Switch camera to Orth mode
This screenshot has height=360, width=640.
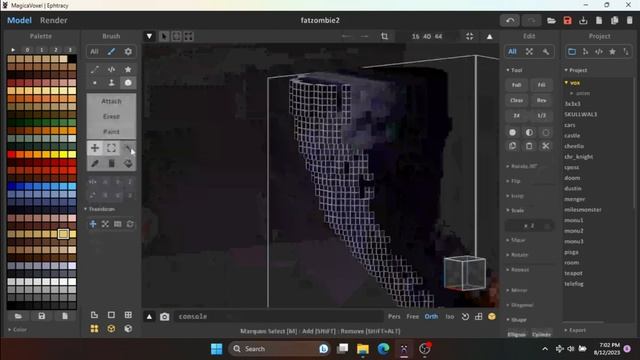click(431, 317)
